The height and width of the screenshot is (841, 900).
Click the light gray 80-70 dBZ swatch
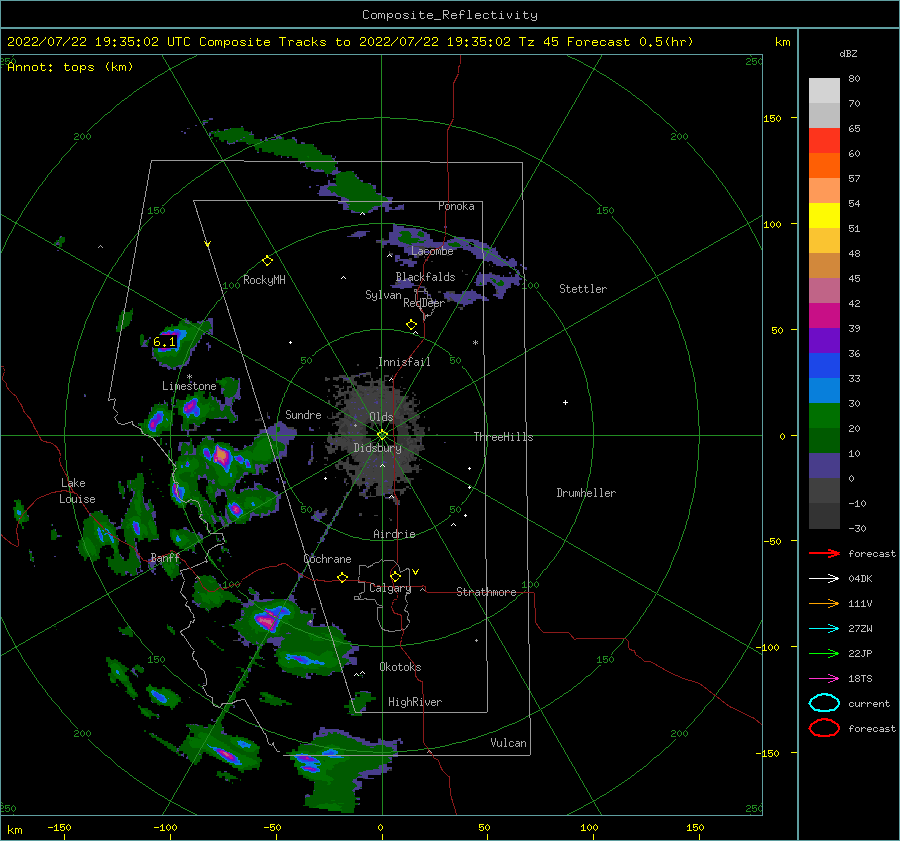[824, 91]
